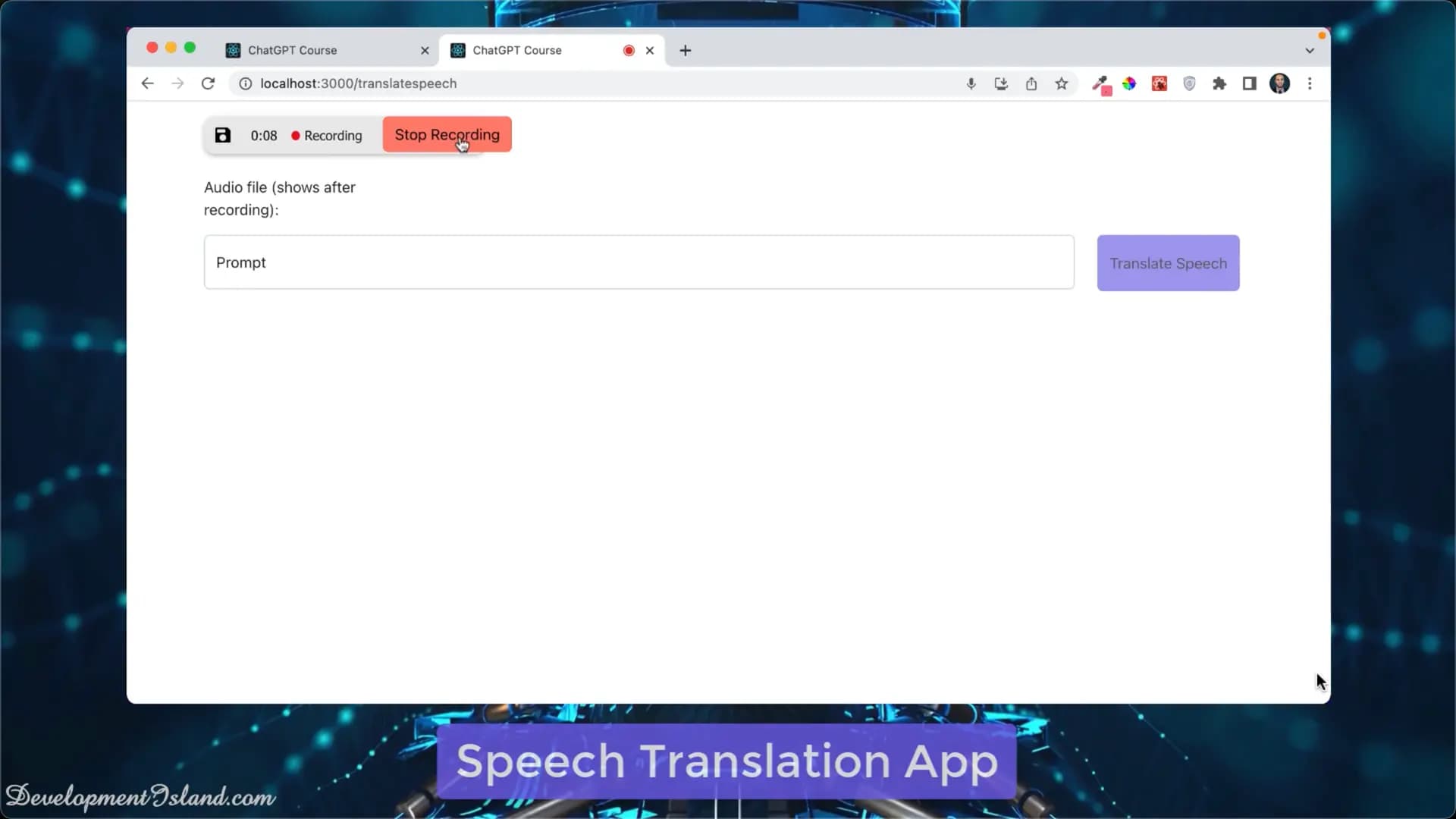Click the Translate Speech button

point(1168,262)
